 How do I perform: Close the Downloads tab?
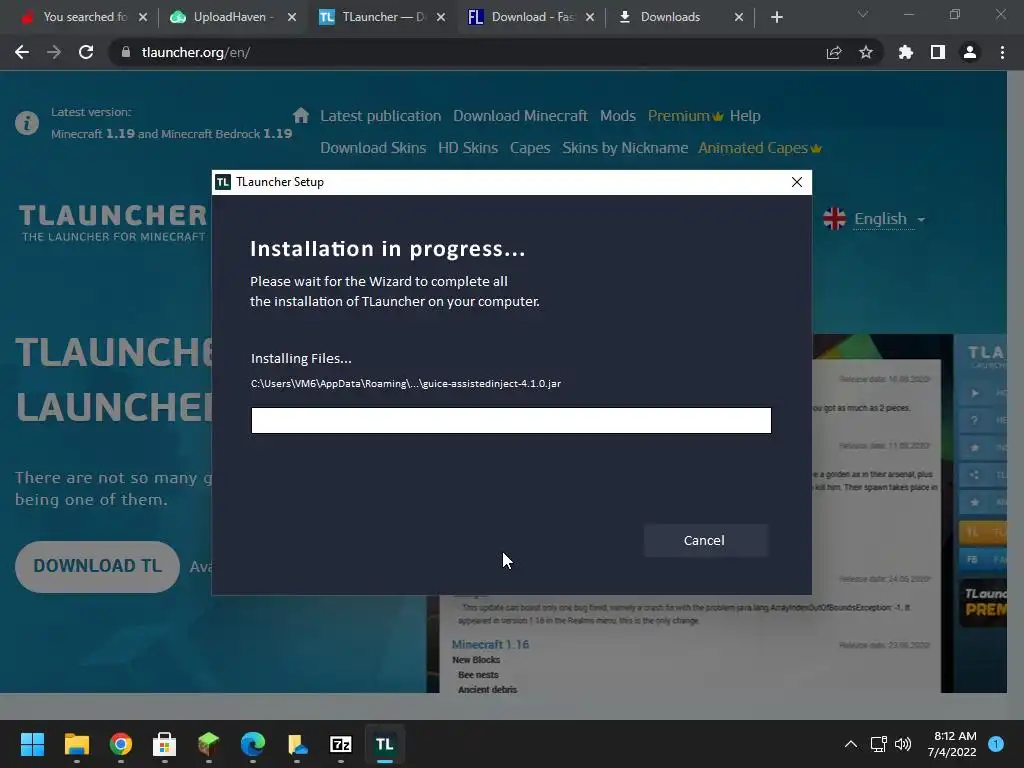pos(739,17)
